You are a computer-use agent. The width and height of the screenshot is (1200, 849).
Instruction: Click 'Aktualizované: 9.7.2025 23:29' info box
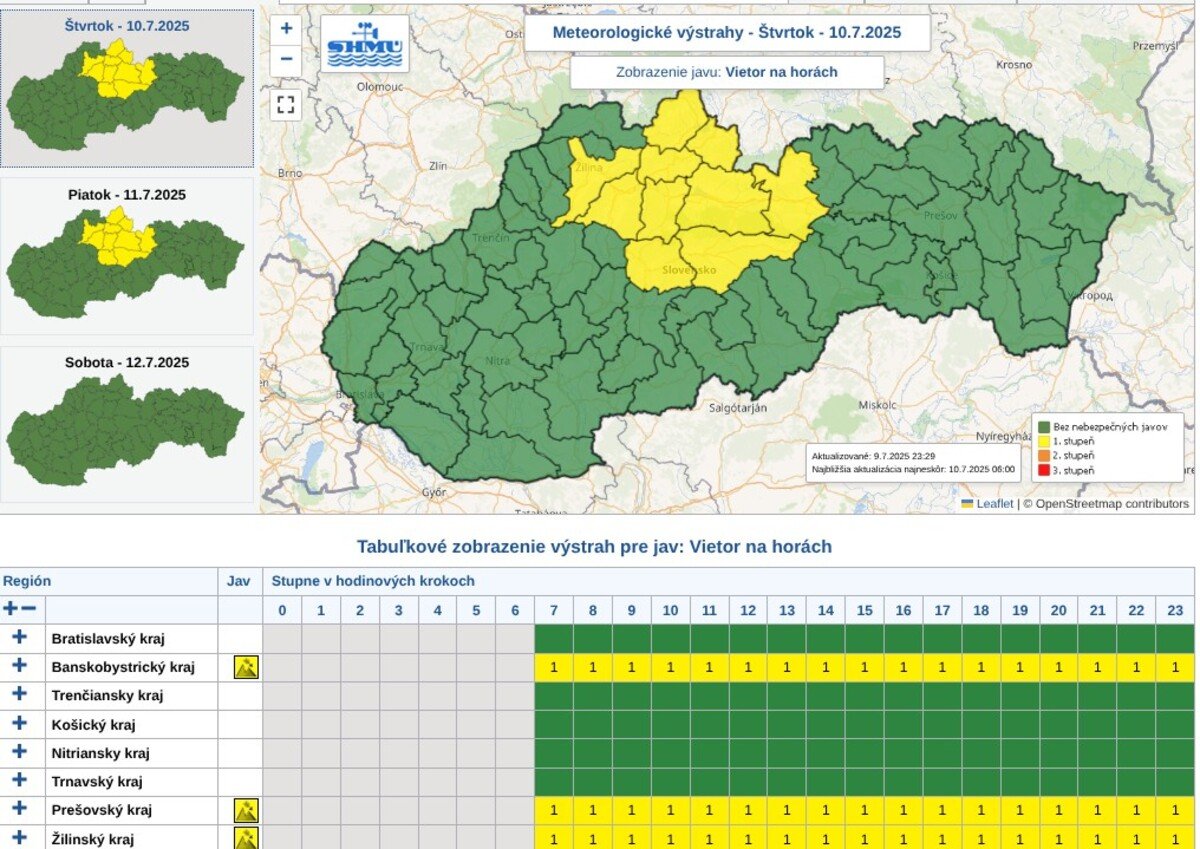(x=913, y=462)
